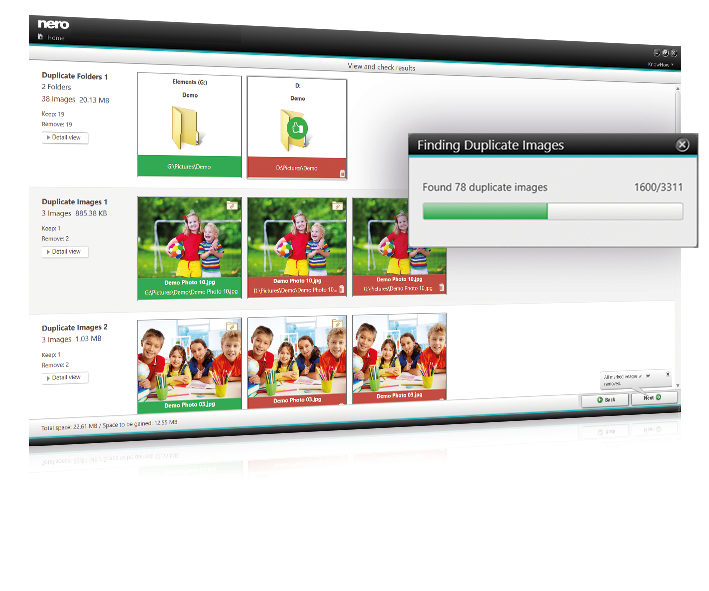Viewport: 709px width, 591px height.
Task: Click the green G:\Pictures\Demo path bar
Action: pos(189,166)
